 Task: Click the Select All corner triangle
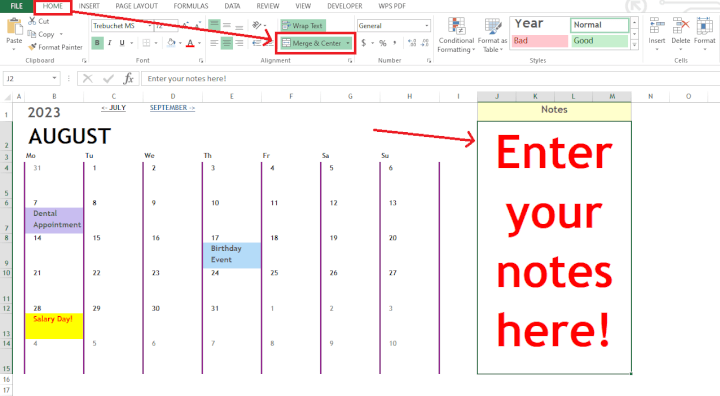(x=7, y=96)
